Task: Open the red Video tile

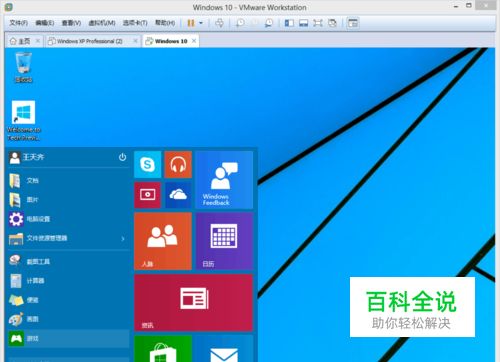Action: point(147,195)
